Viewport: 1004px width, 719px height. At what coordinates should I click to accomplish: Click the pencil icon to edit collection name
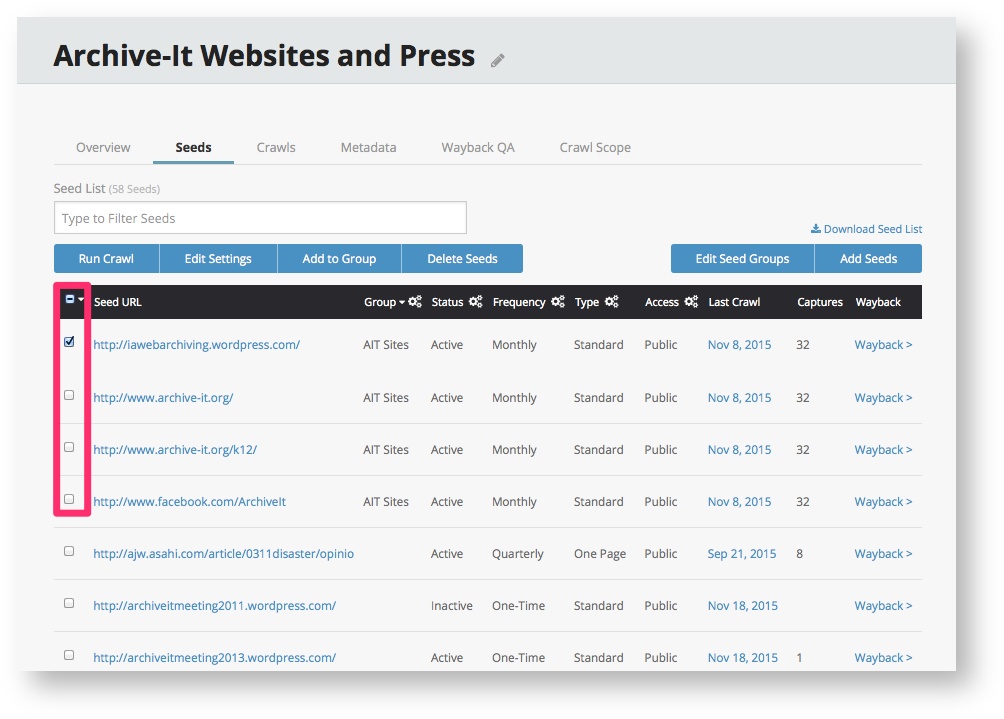(x=497, y=60)
